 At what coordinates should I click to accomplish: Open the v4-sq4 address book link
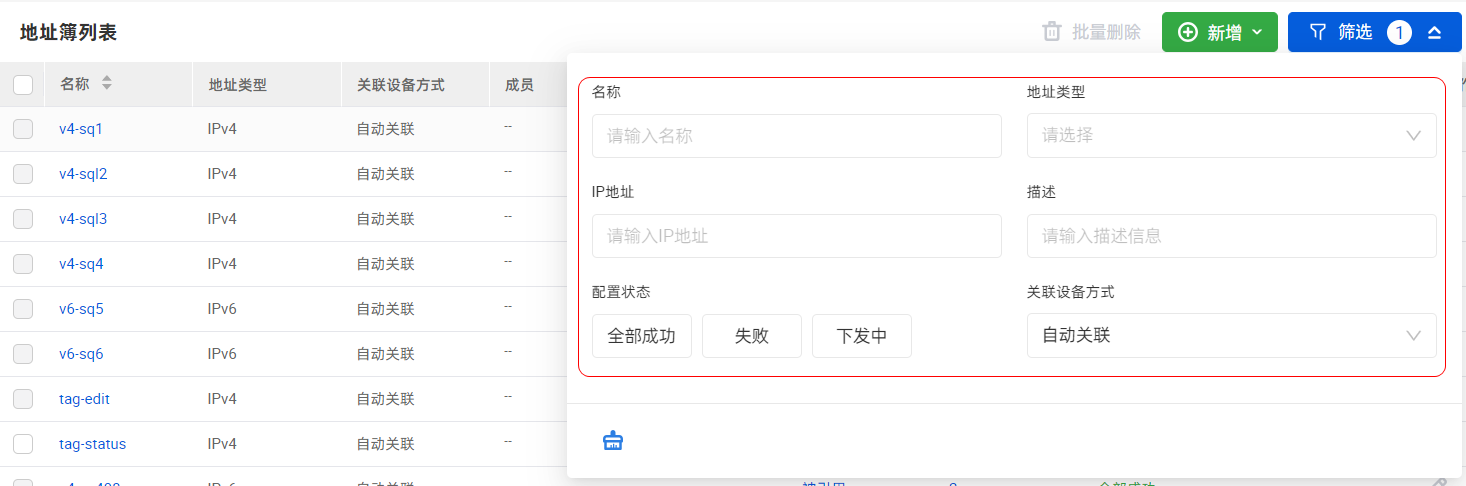click(x=81, y=264)
